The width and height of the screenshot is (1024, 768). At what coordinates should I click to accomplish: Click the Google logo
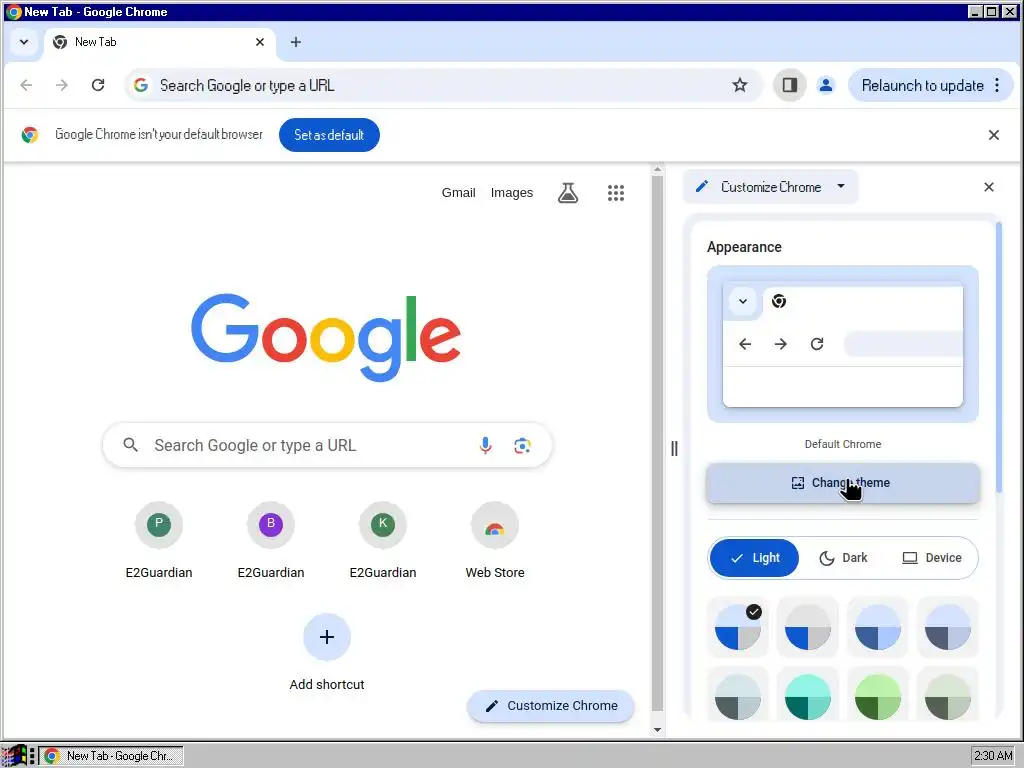[326, 337]
